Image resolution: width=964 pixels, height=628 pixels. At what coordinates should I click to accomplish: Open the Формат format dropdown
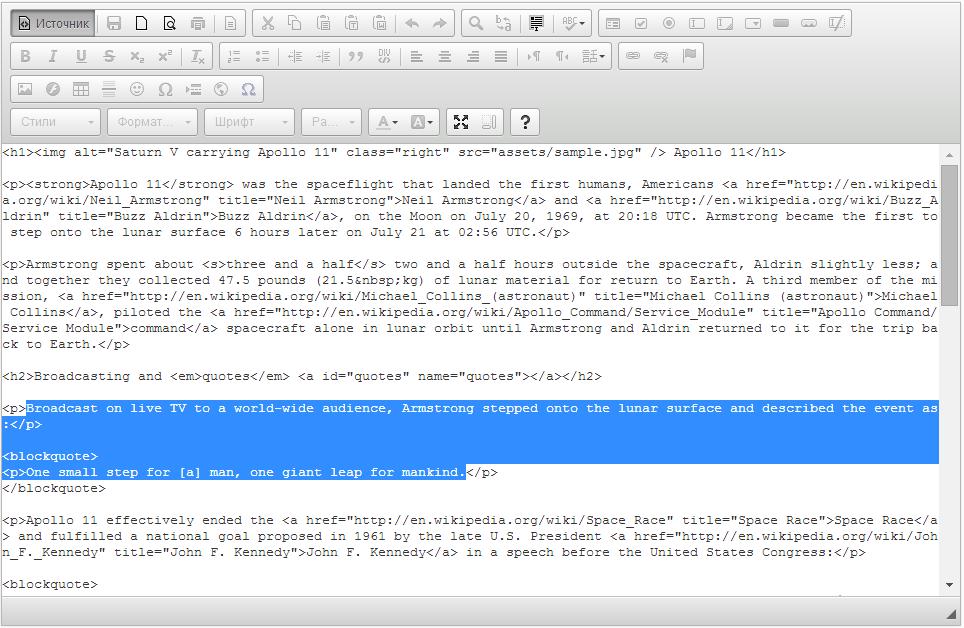click(x=152, y=122)
